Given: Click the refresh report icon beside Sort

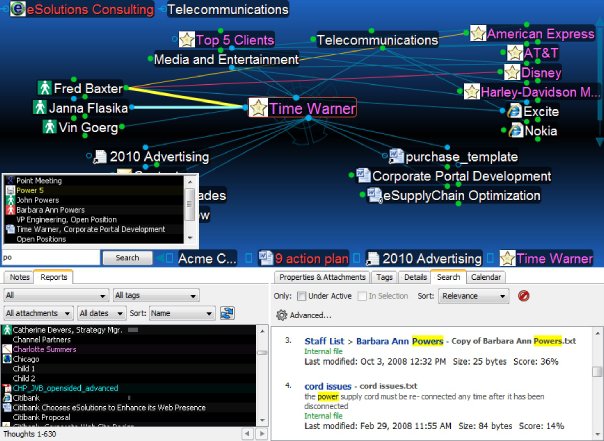Looking at the screenshot, I should (x=227, y=313).
